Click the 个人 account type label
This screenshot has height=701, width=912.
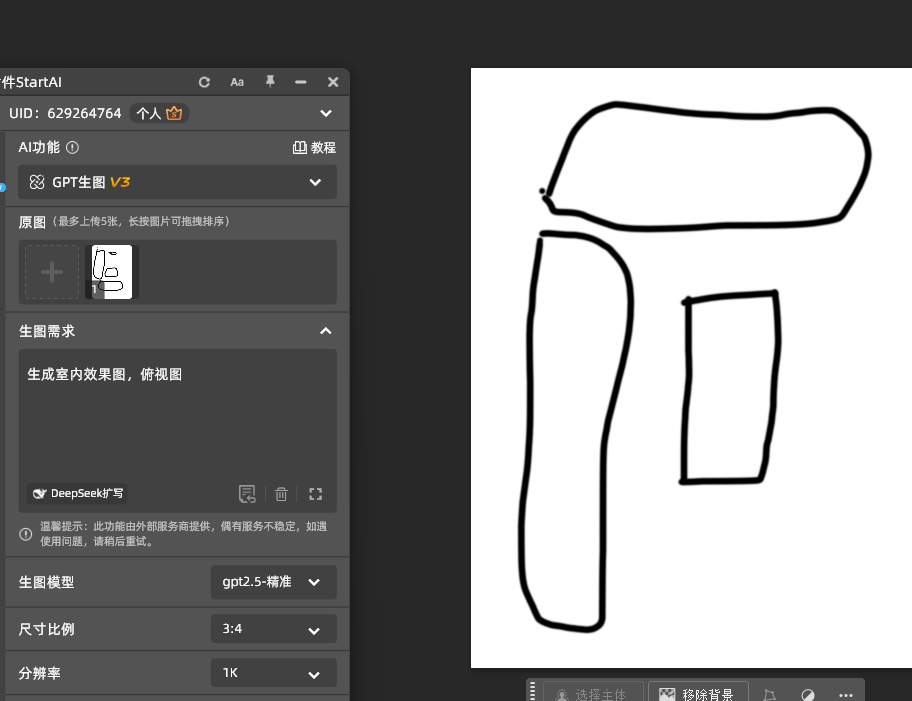point(148,113)
